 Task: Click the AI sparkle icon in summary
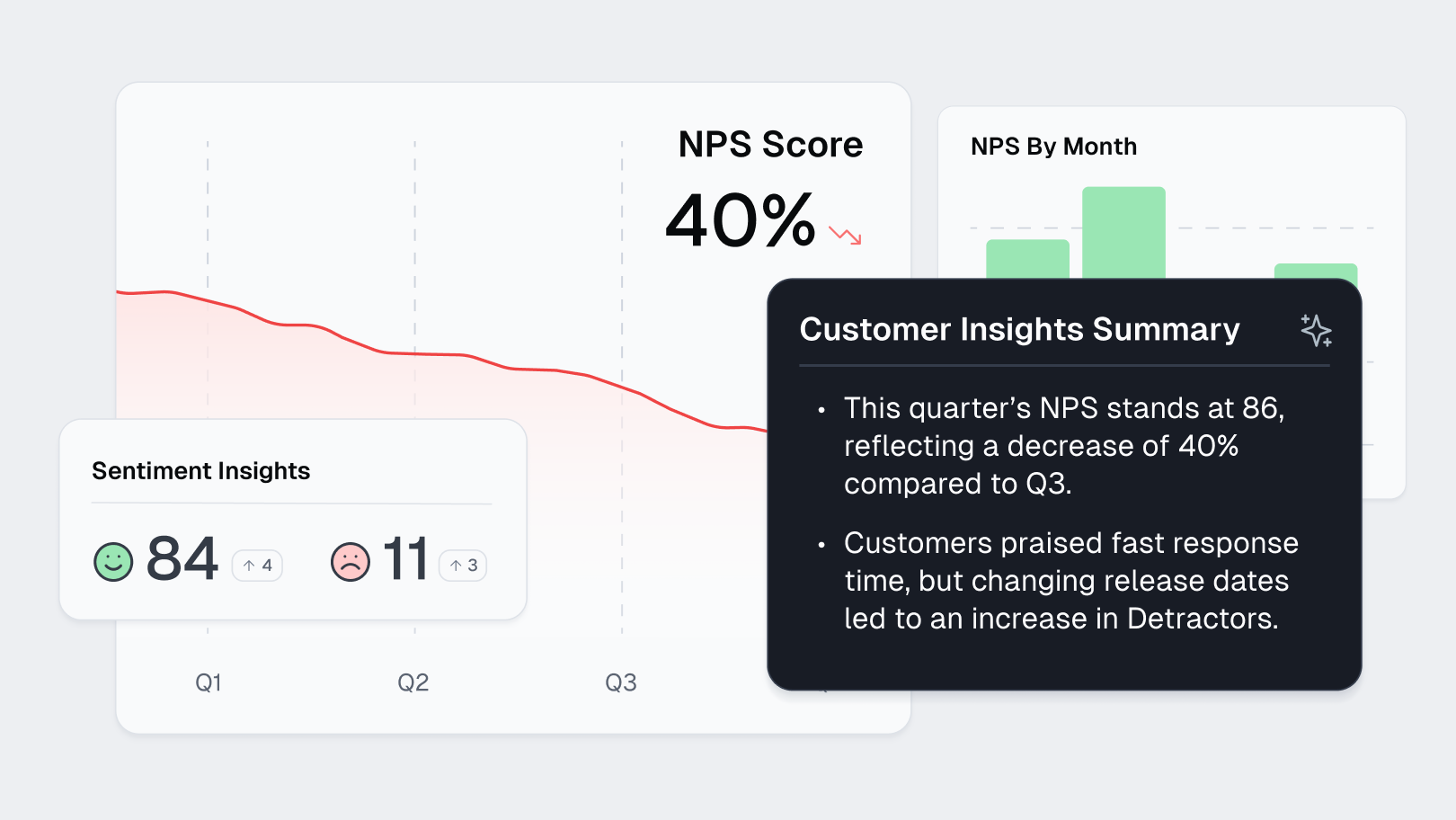[1316, 330]
